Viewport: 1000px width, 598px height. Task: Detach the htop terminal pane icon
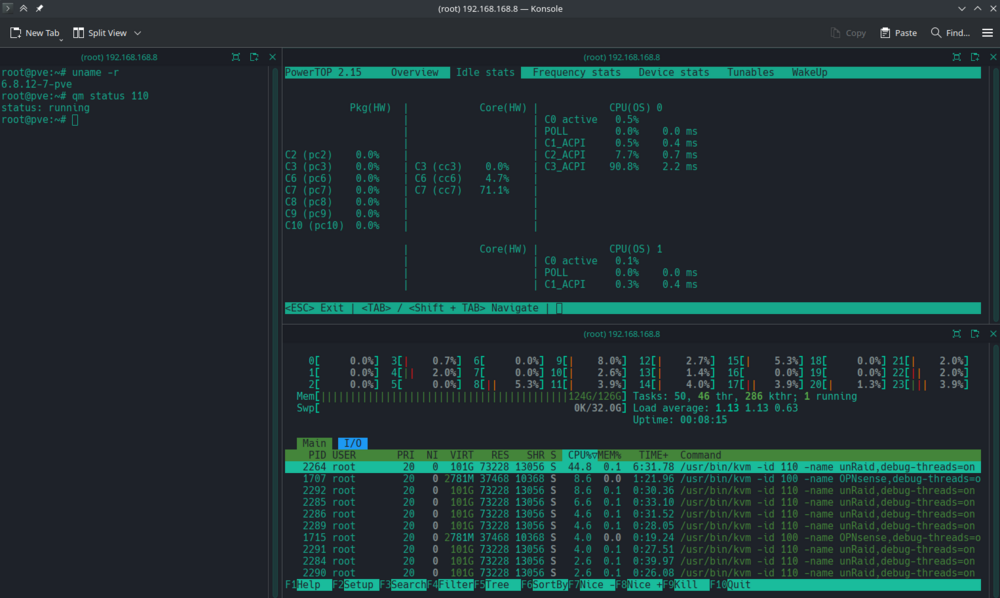[974, 333]
